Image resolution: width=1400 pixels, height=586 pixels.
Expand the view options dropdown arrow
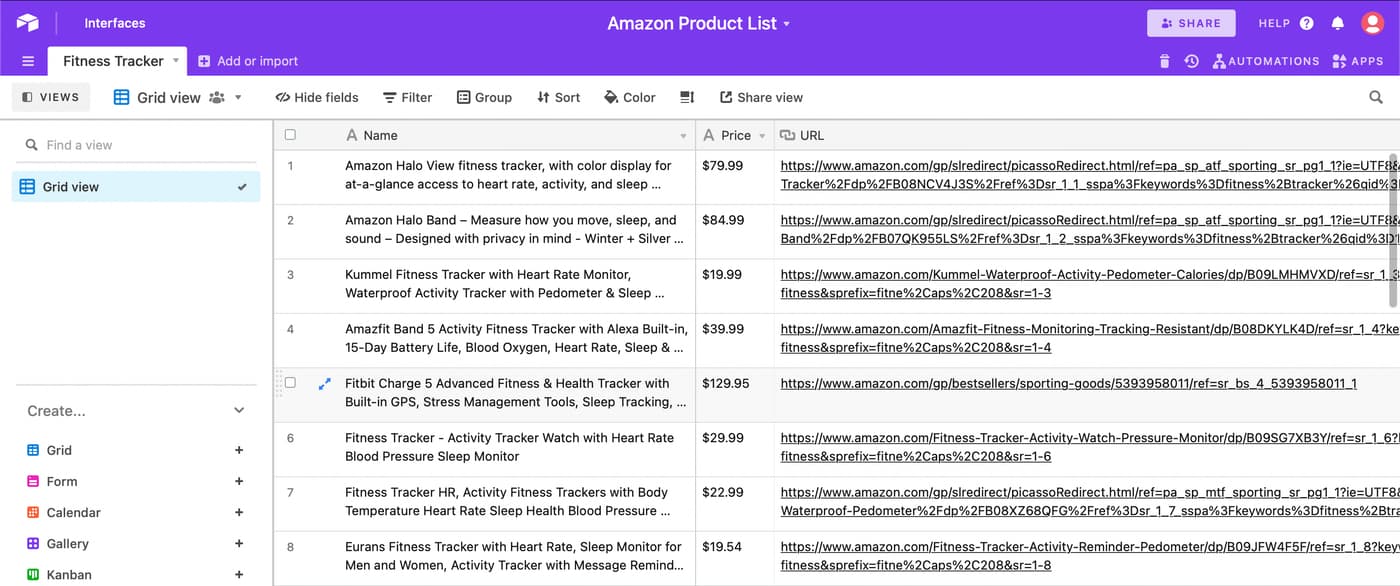[238, 97]
